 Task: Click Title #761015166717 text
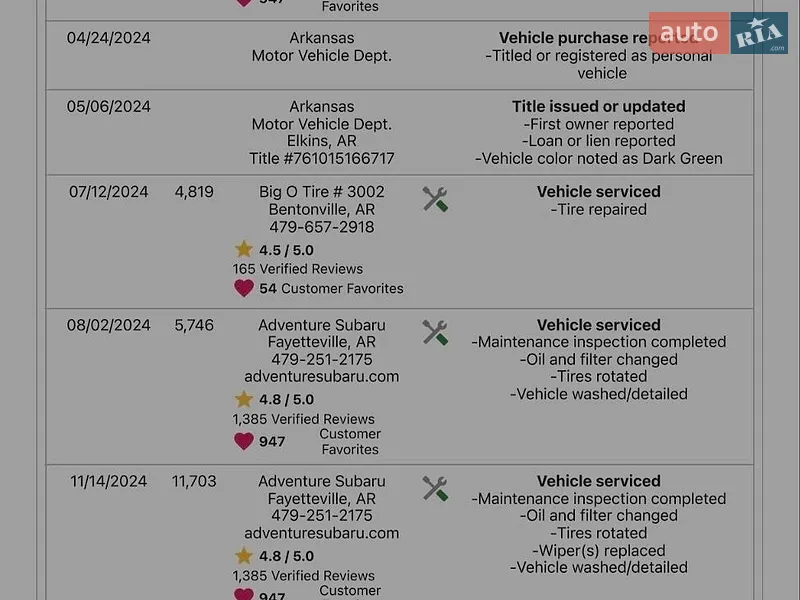pyautogui.click(x=322, y=159)
